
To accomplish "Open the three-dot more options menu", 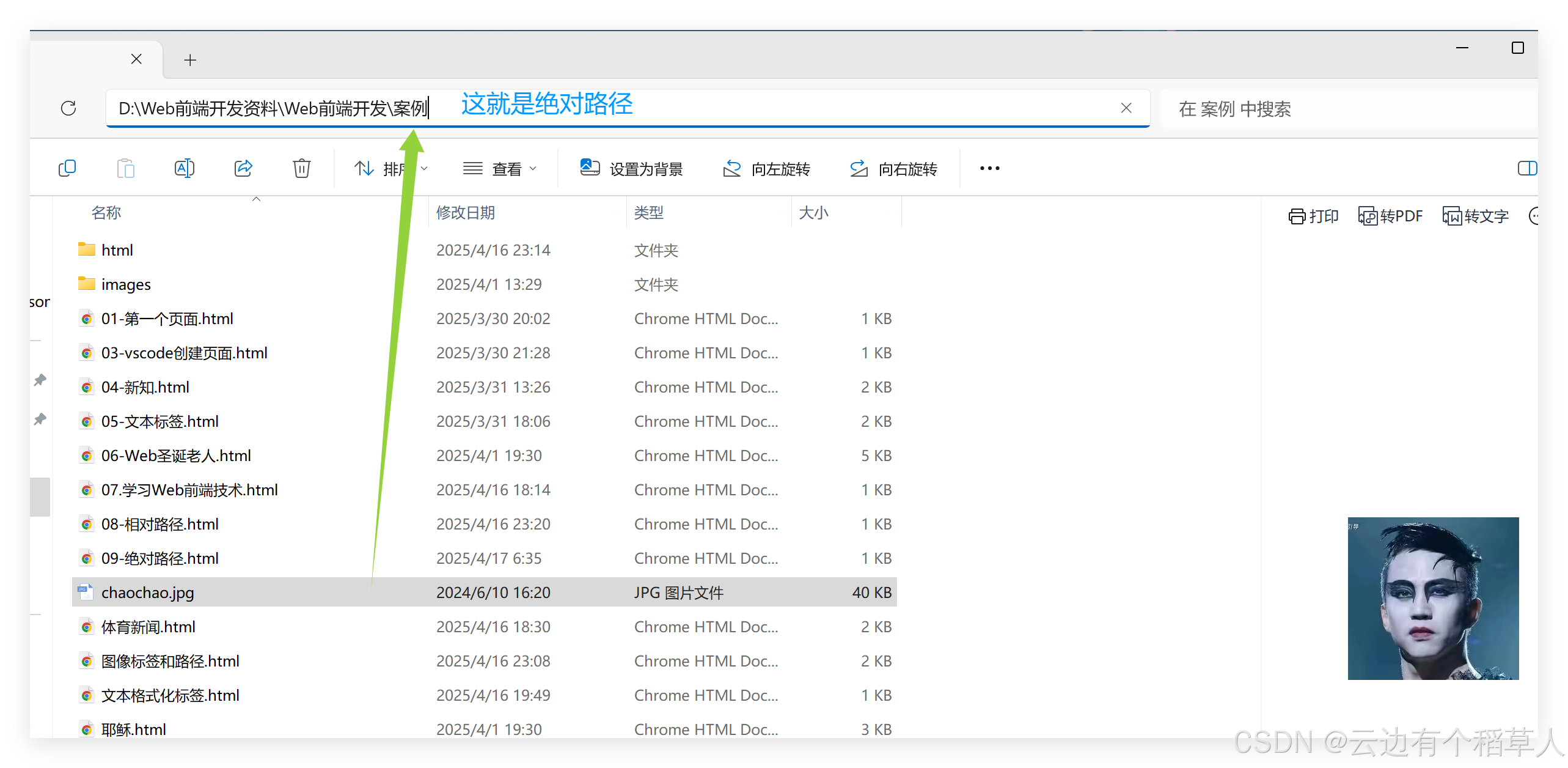I will pyautogui.click(x=989, y=168).
